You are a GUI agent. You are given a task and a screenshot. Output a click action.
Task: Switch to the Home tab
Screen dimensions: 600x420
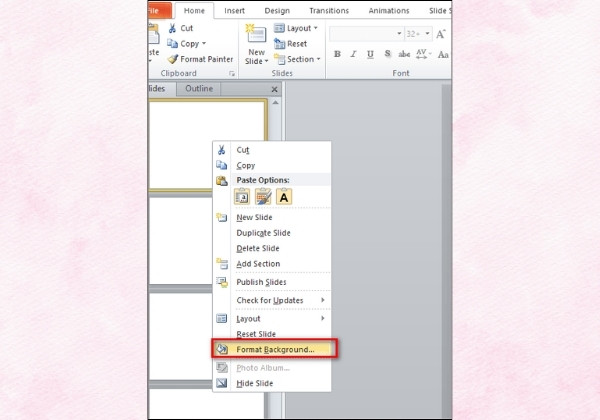194,11
